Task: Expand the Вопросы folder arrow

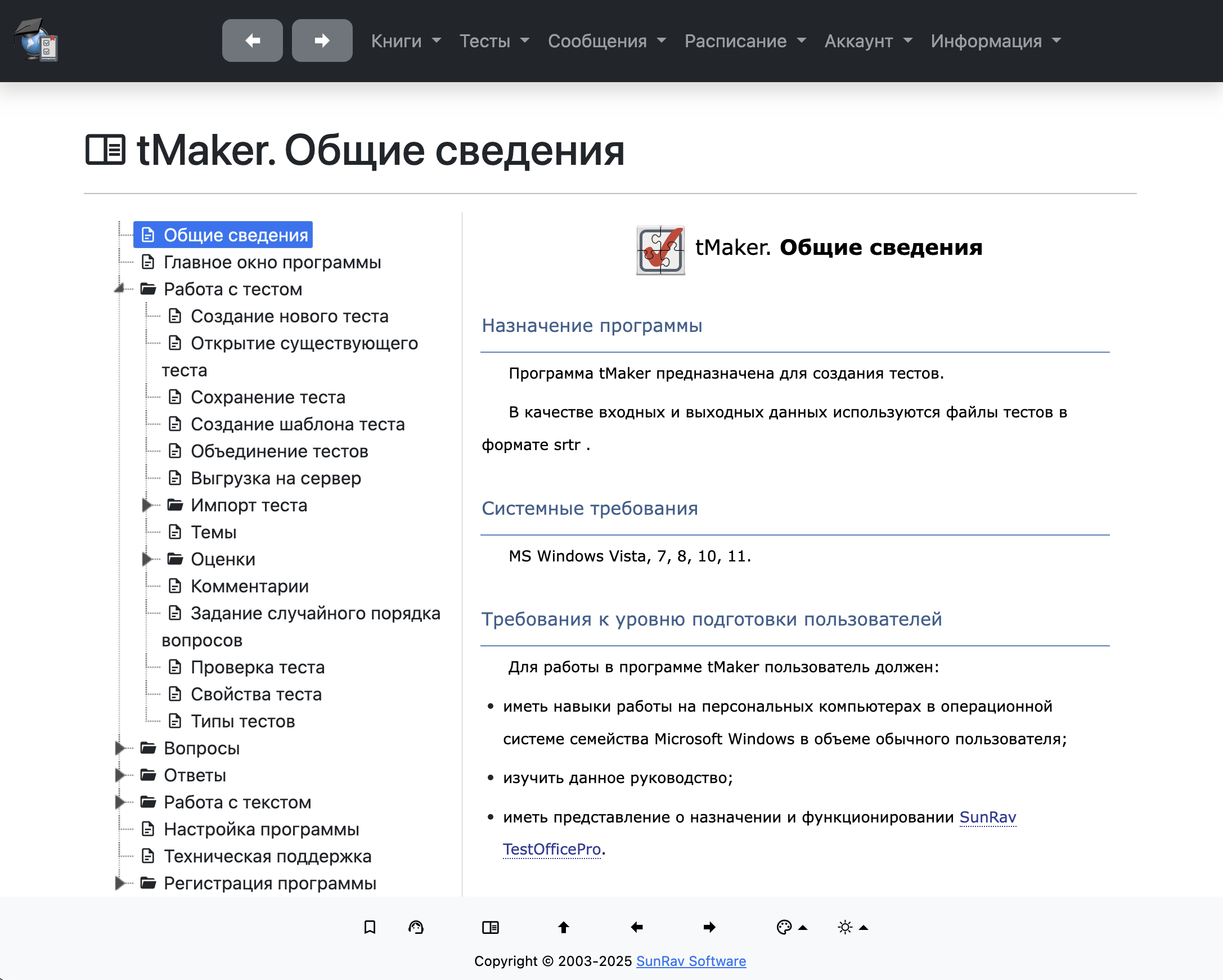Action: click(119, 748)
